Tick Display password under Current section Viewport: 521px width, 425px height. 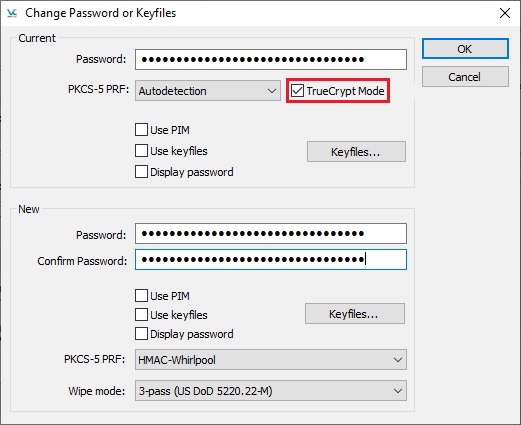coord(141,172)
